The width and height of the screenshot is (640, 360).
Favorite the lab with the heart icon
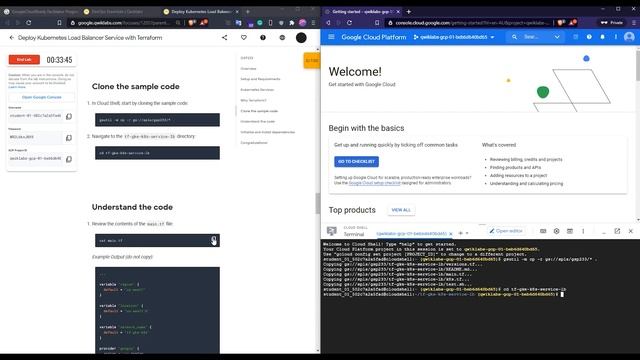[244, 38]
